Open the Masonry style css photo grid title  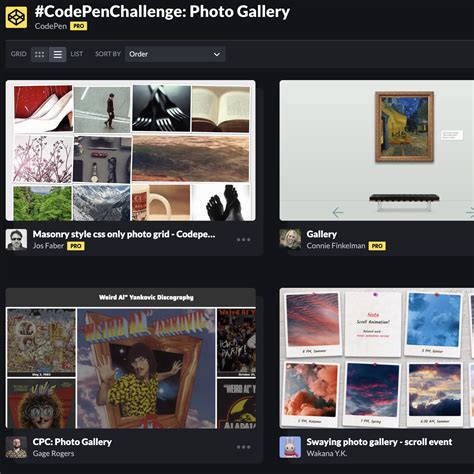pyautogui.click(x=124, y=234)
